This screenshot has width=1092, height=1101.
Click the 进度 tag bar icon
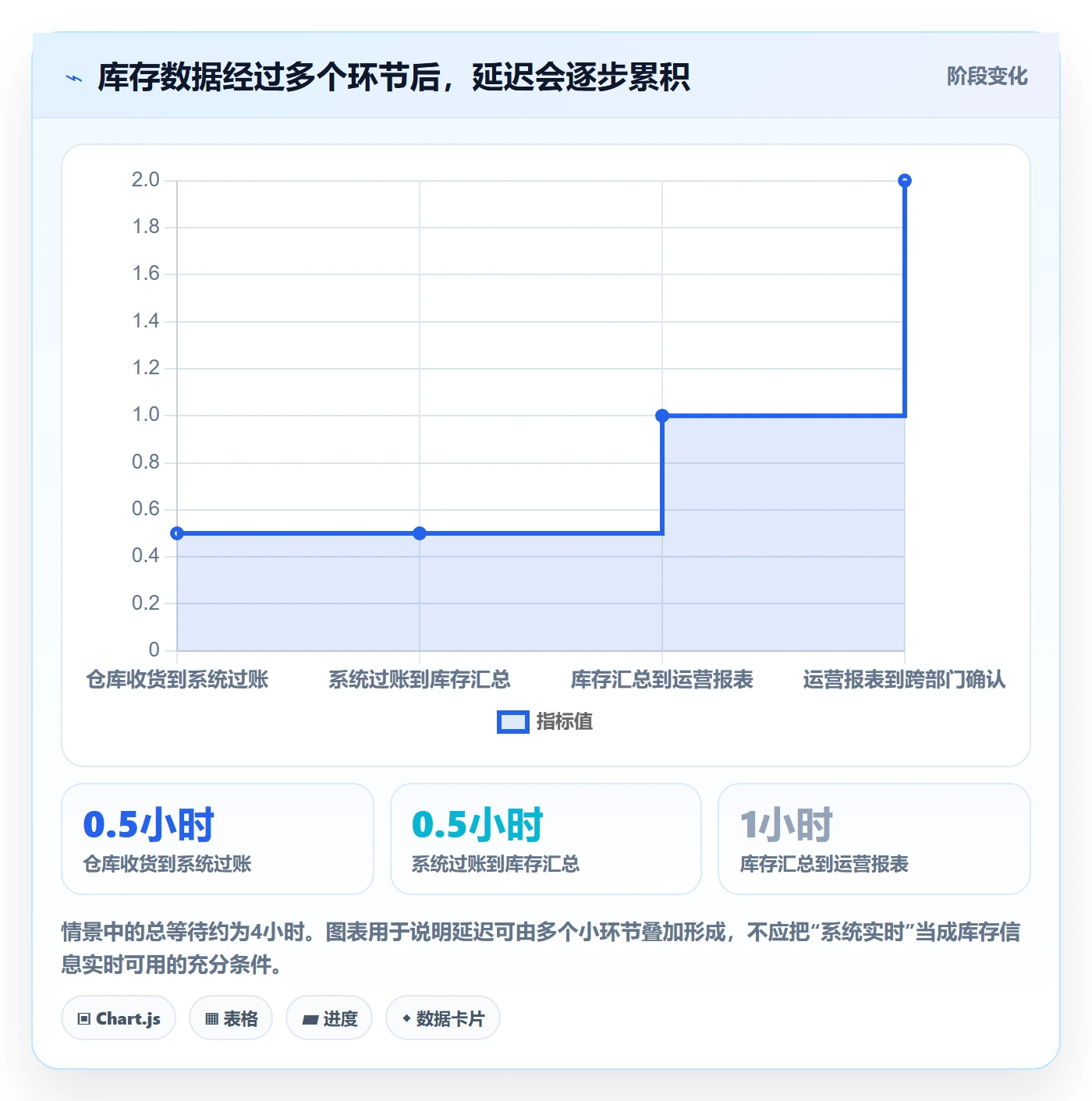tap(310, 1019)
